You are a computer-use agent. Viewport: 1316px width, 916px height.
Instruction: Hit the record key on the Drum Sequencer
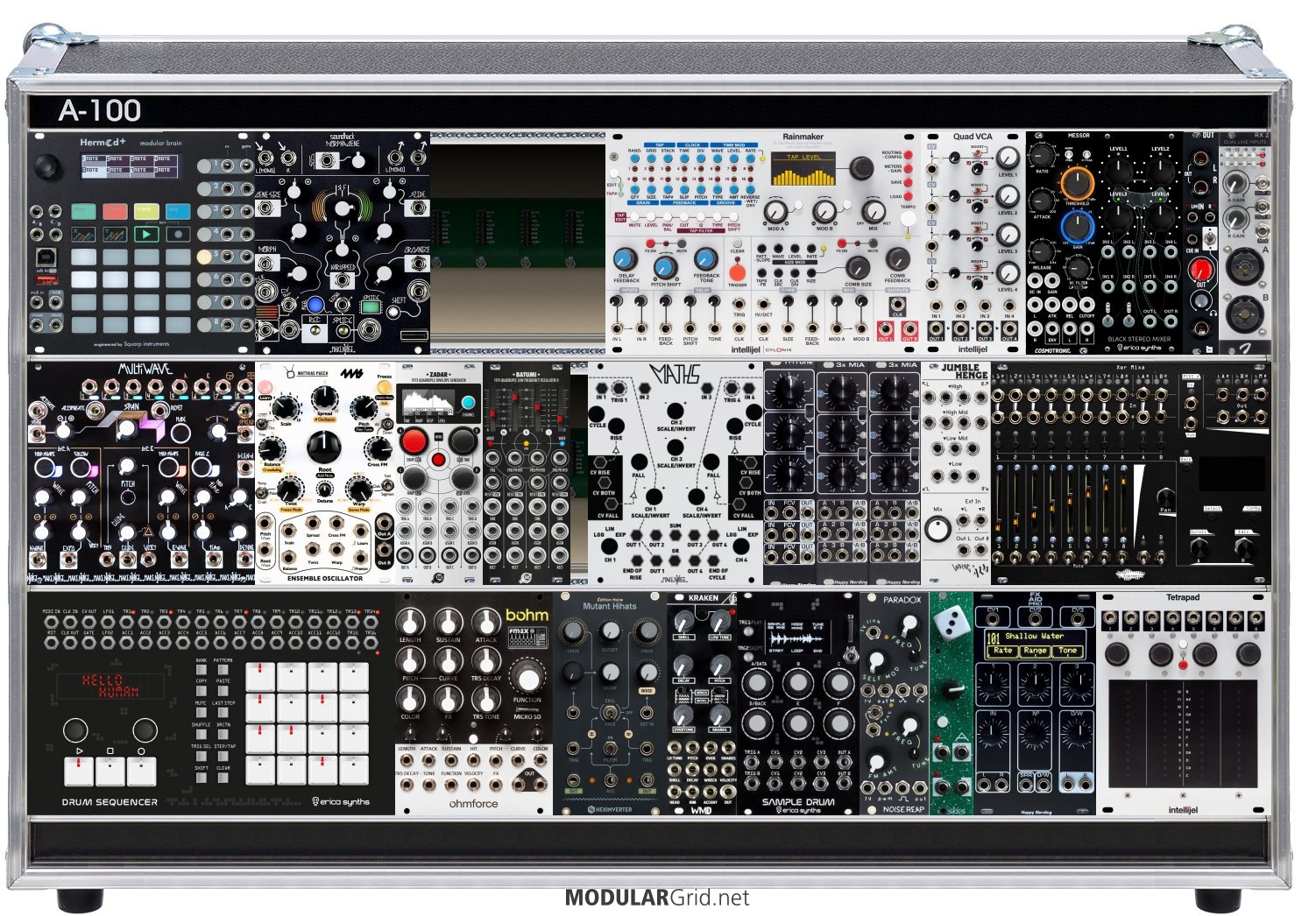[x=142, y=771]
